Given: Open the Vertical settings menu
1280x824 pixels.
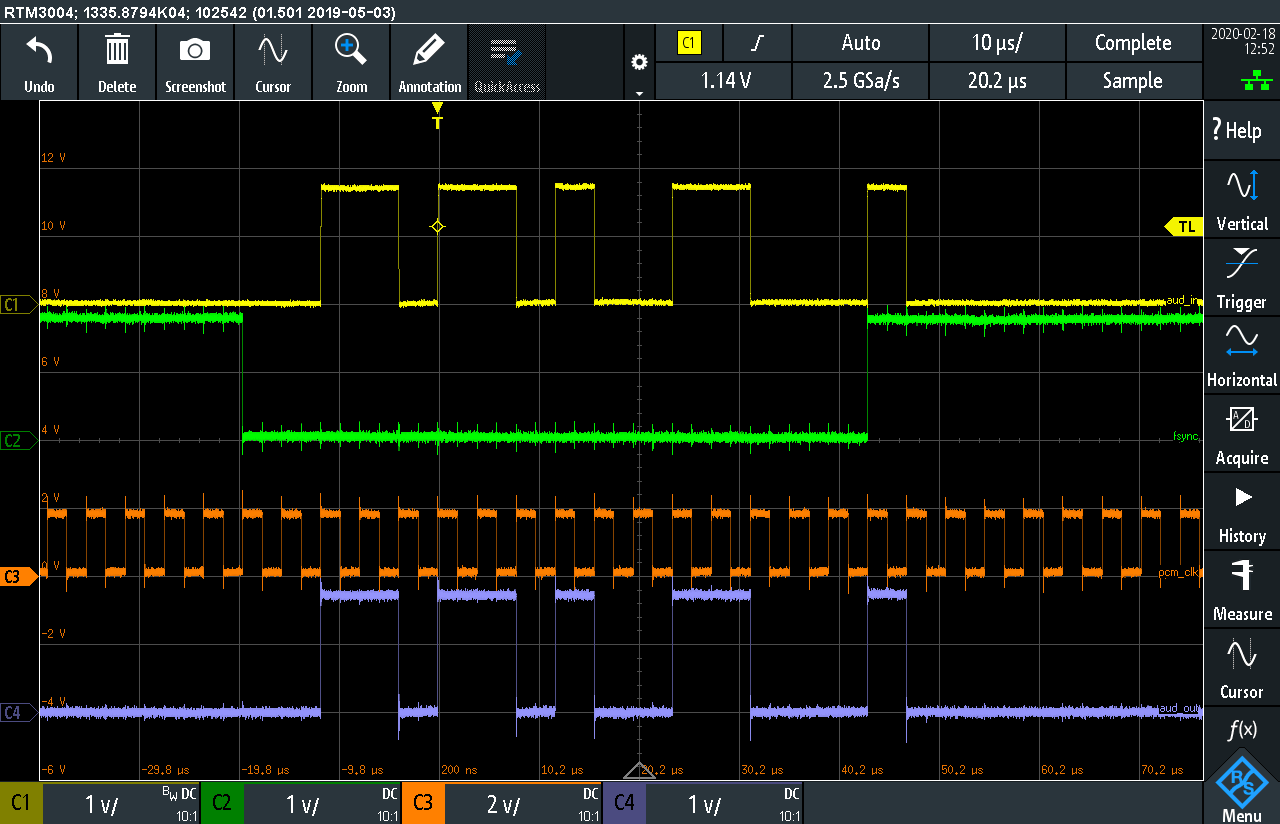Looking at the screenshot, I should 1241,200.
